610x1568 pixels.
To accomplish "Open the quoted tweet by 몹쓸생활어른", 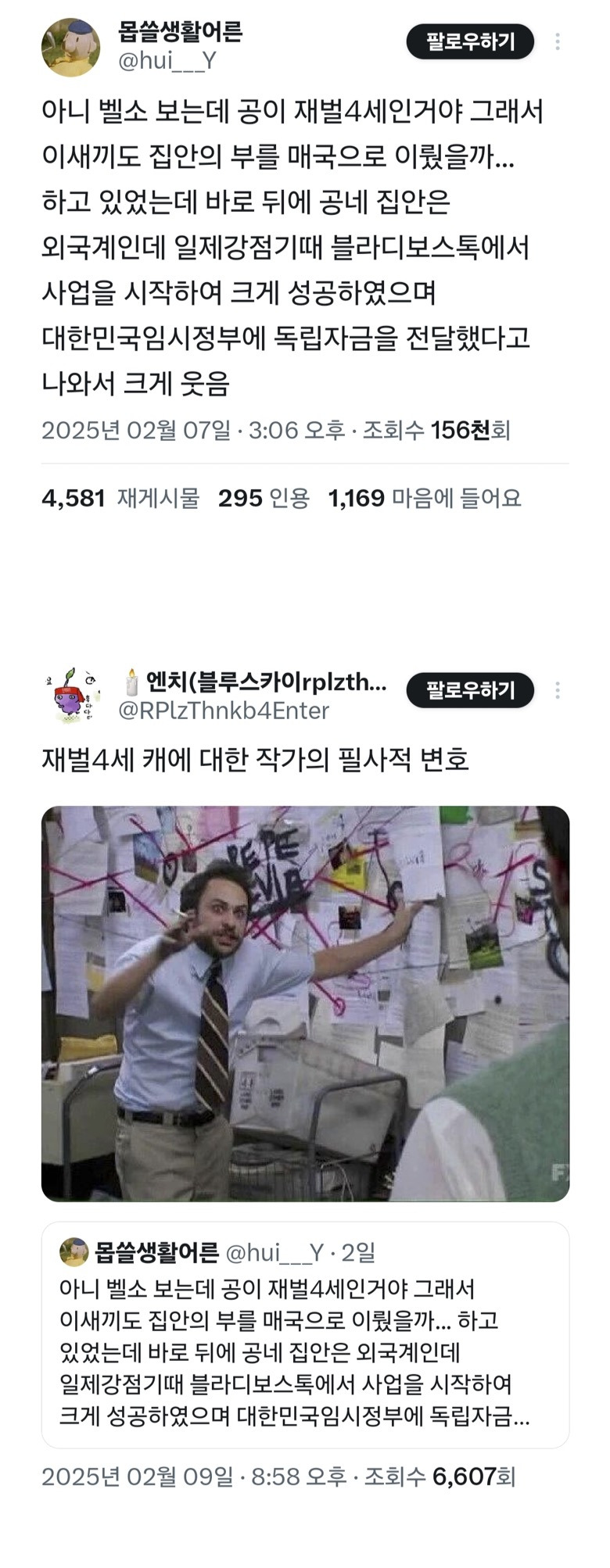I will pos(305,1334).
